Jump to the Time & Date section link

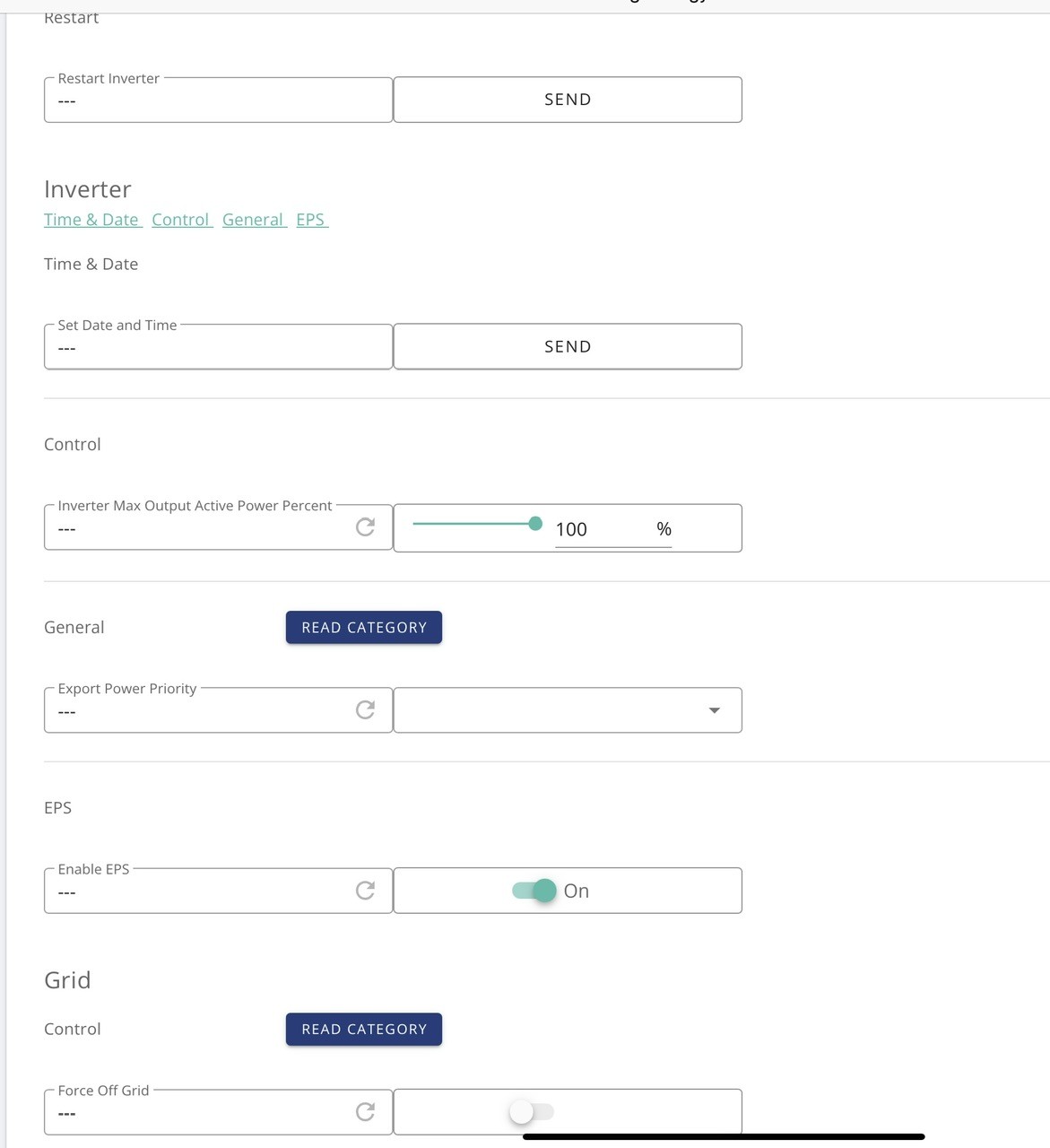[92, 220]
